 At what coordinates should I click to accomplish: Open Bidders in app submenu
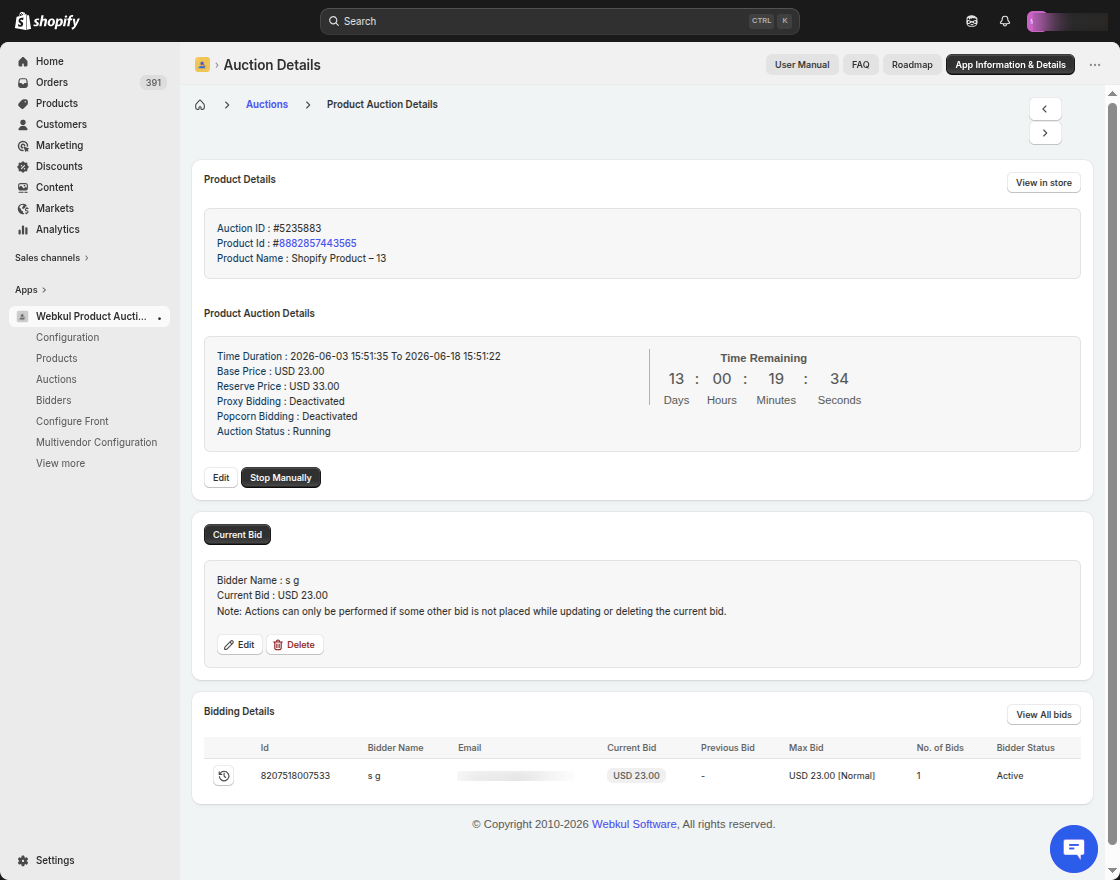pos(54,401)
